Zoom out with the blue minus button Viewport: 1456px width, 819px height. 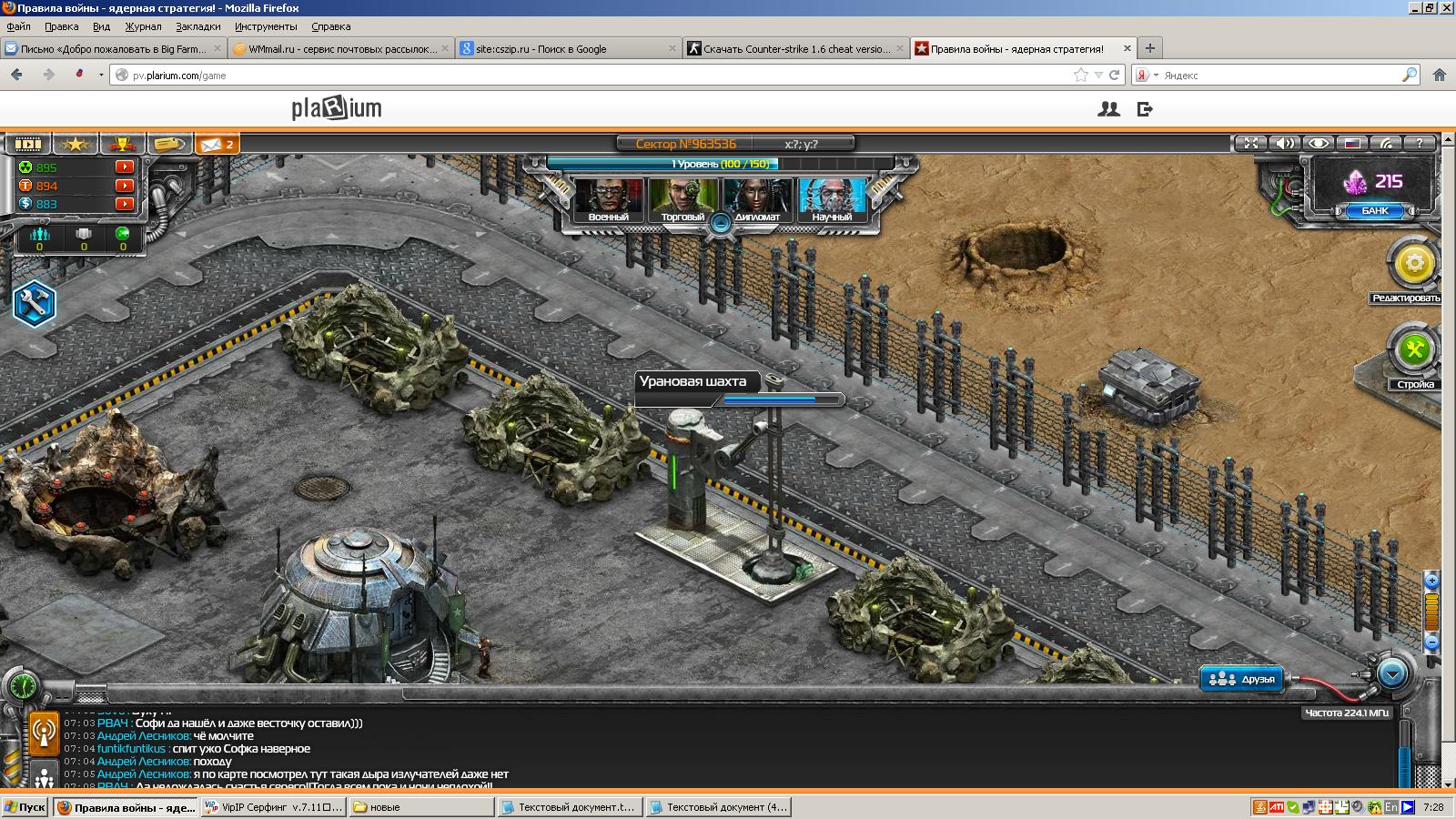1431,642
